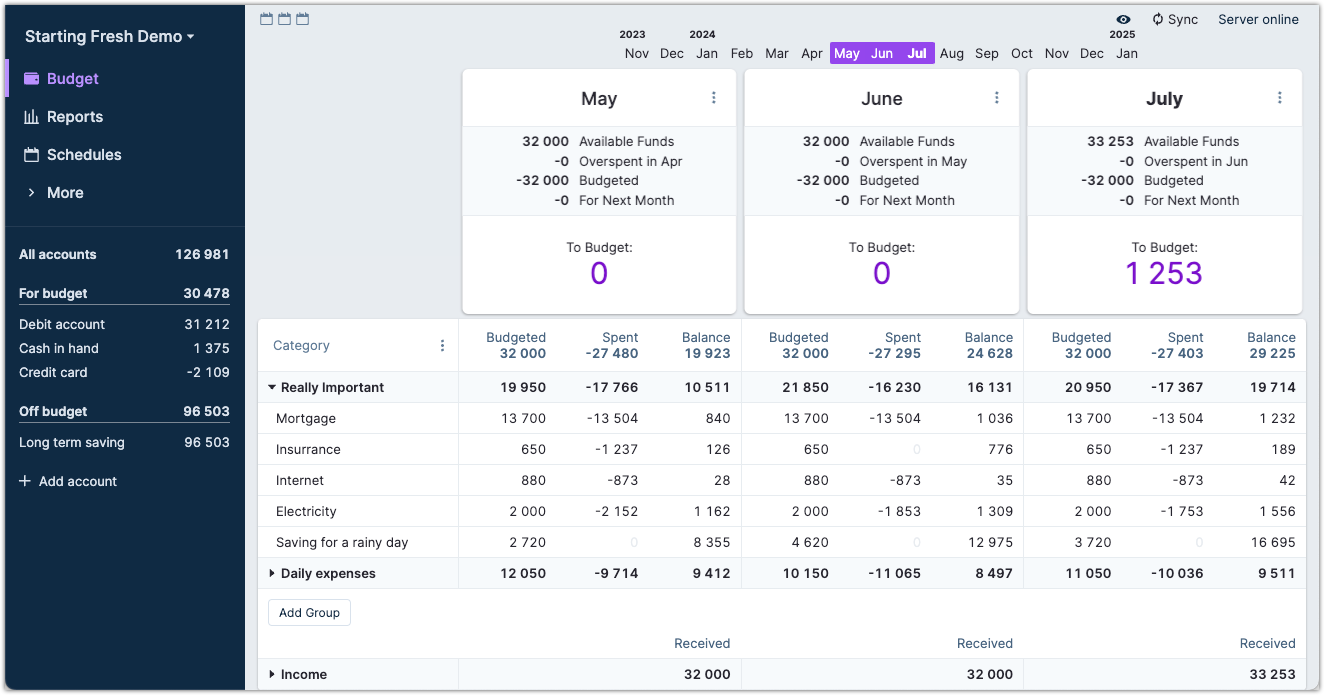The width and height of the screenshot is (1324, 695).
Task: Click July's To Budget amount 1 253
Action: (x=1164, y=274)
